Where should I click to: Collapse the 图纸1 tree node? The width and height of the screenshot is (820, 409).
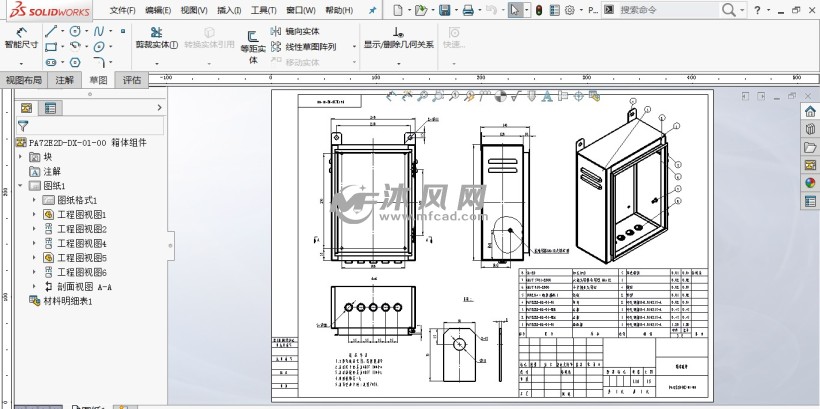pyautogui.click(x=21, y=186)
